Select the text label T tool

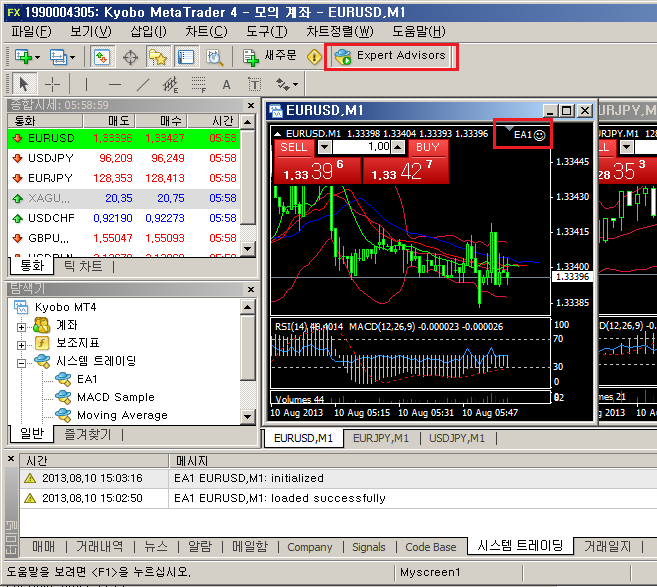tap(254, 85)
